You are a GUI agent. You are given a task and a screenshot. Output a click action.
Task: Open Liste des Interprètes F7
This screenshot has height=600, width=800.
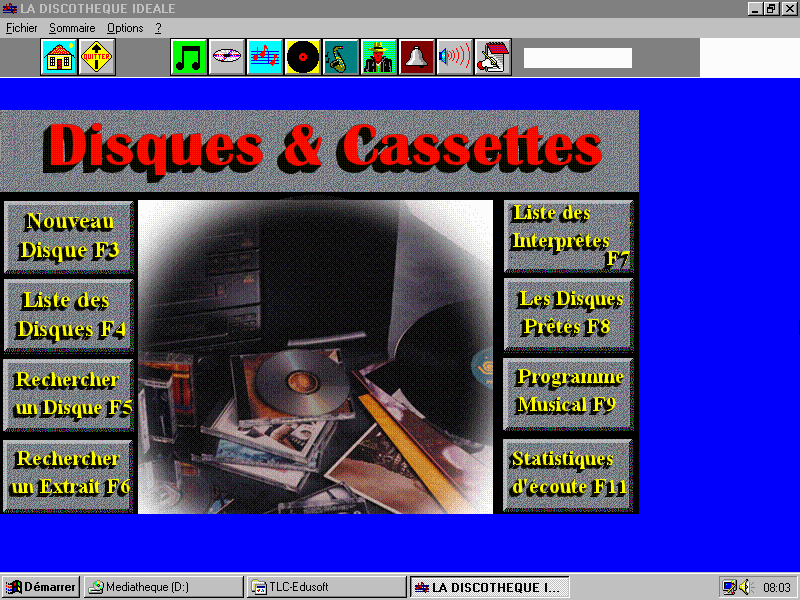(x=568, y=237)
